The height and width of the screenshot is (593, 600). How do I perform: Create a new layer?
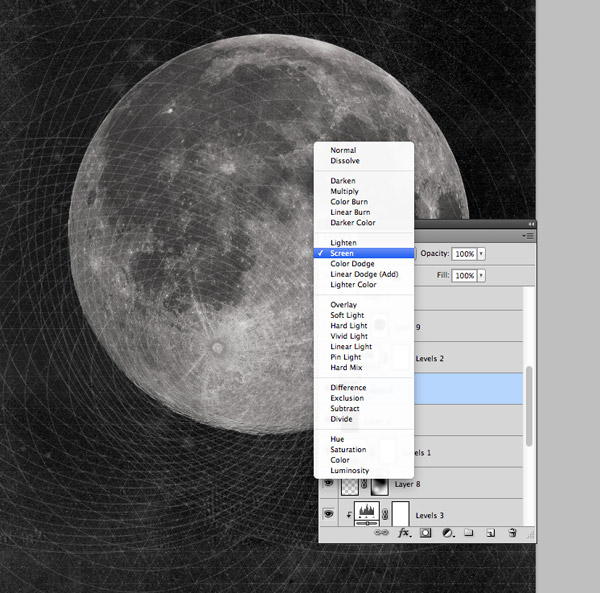click(x=490, y=534)
